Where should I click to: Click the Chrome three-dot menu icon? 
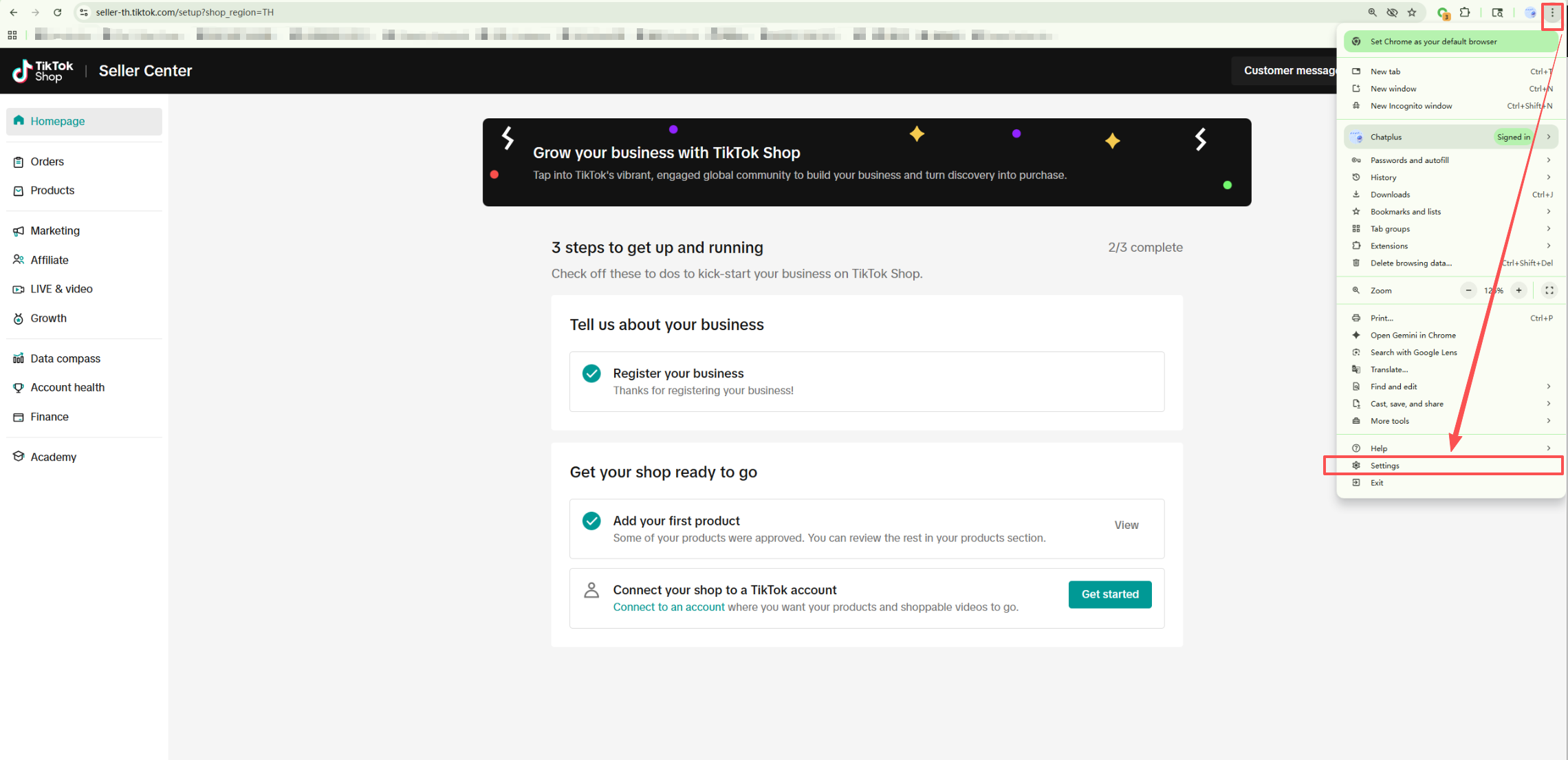(x=1552, y=12)
